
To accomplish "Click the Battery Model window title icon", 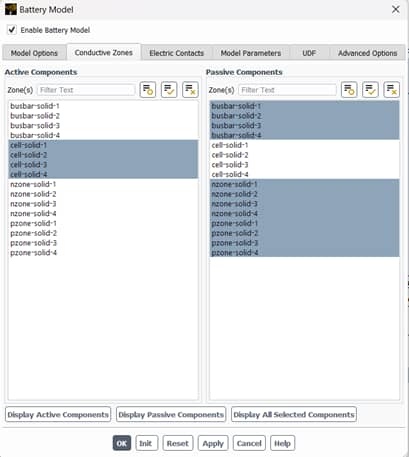I will click(11, 9).
